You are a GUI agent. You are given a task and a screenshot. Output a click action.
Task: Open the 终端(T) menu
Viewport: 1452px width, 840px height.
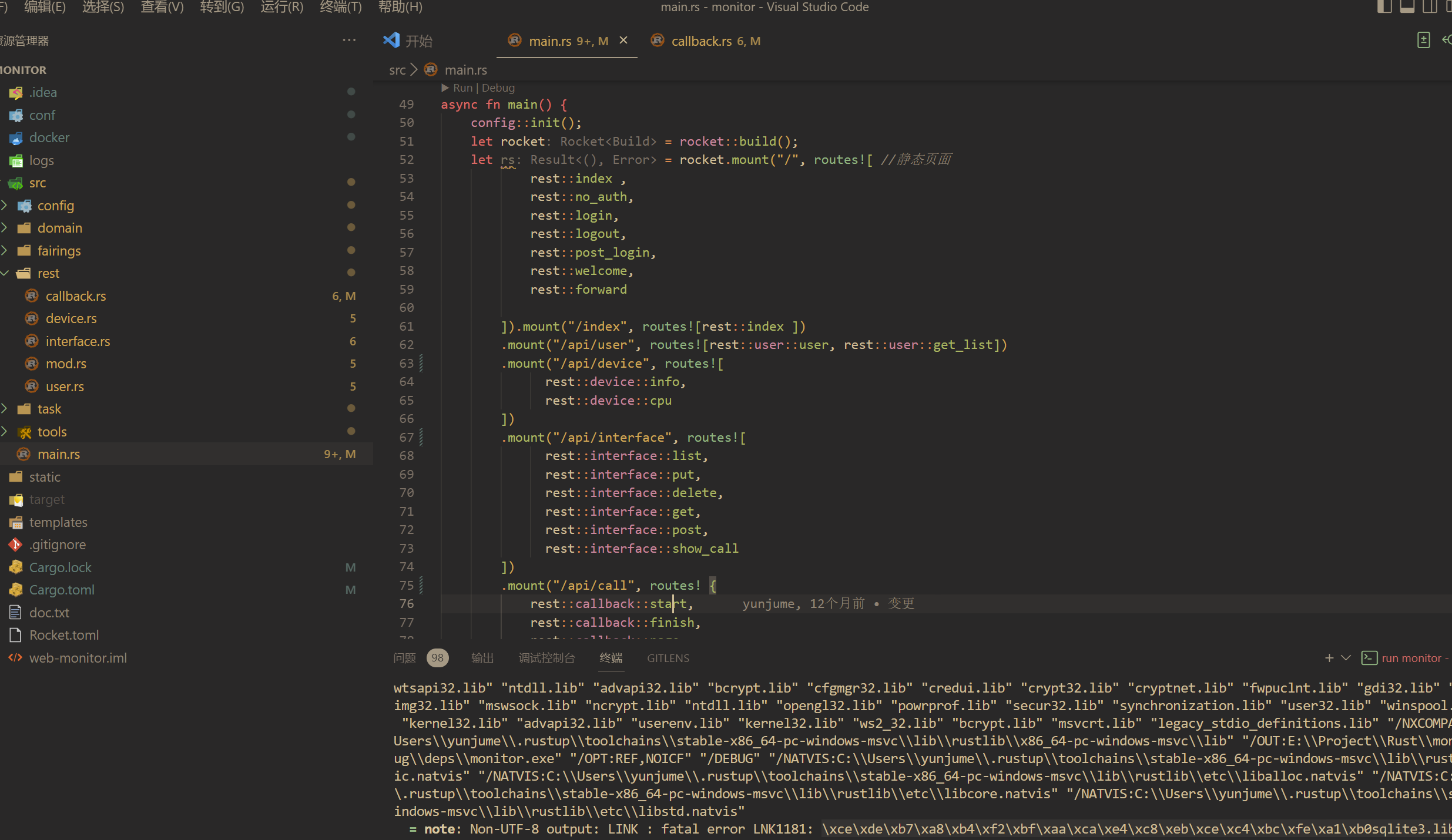(341, 7)
